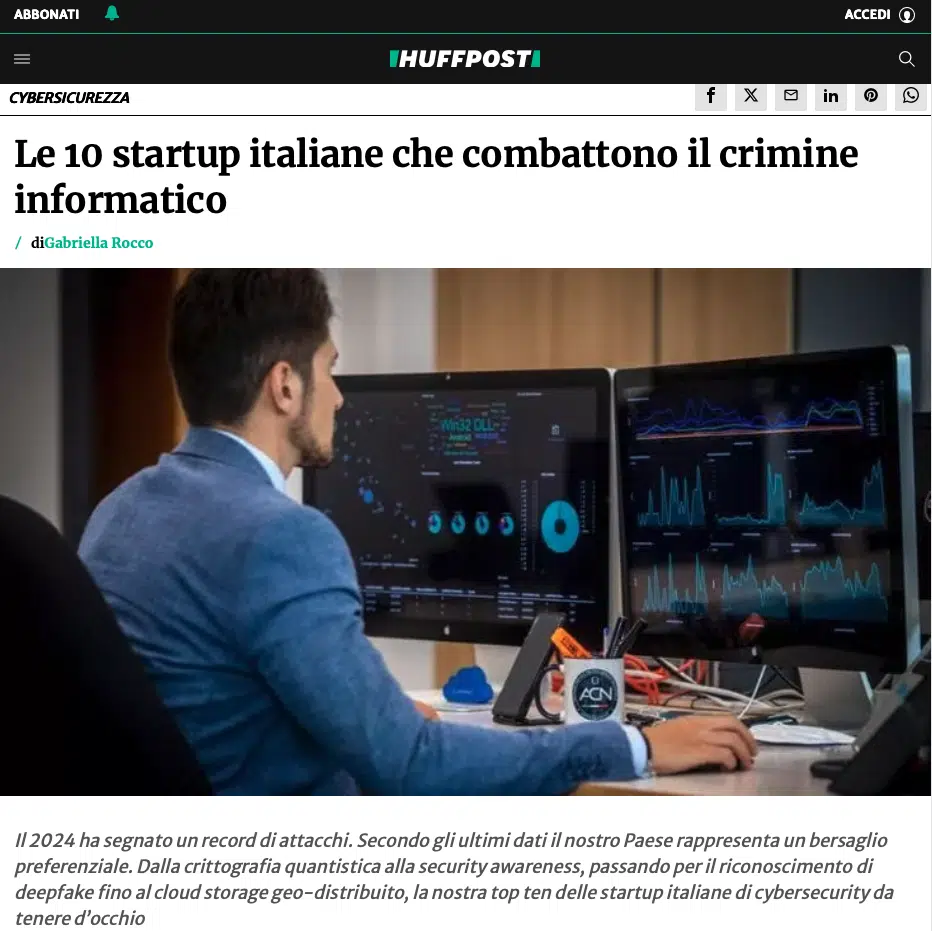Click the green notification bell icon
This screenshot has width=932, height=931.
[112, 14]
